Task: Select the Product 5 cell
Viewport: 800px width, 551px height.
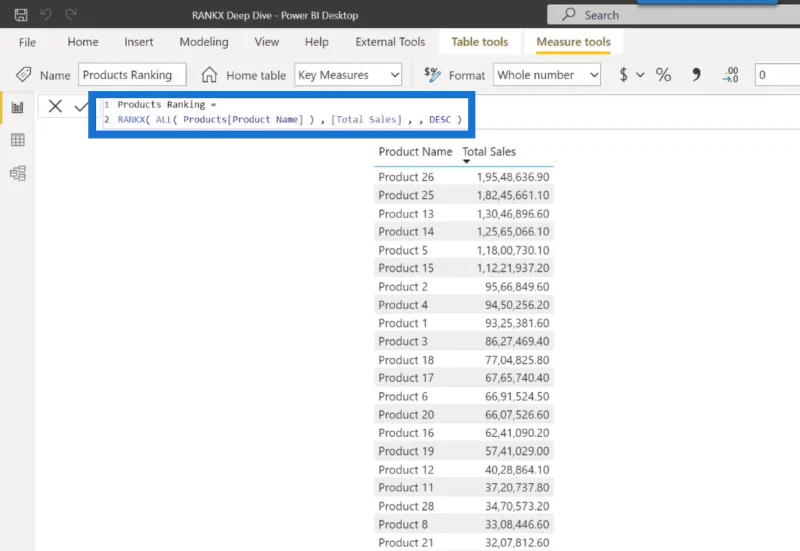Action: [403, 251]
